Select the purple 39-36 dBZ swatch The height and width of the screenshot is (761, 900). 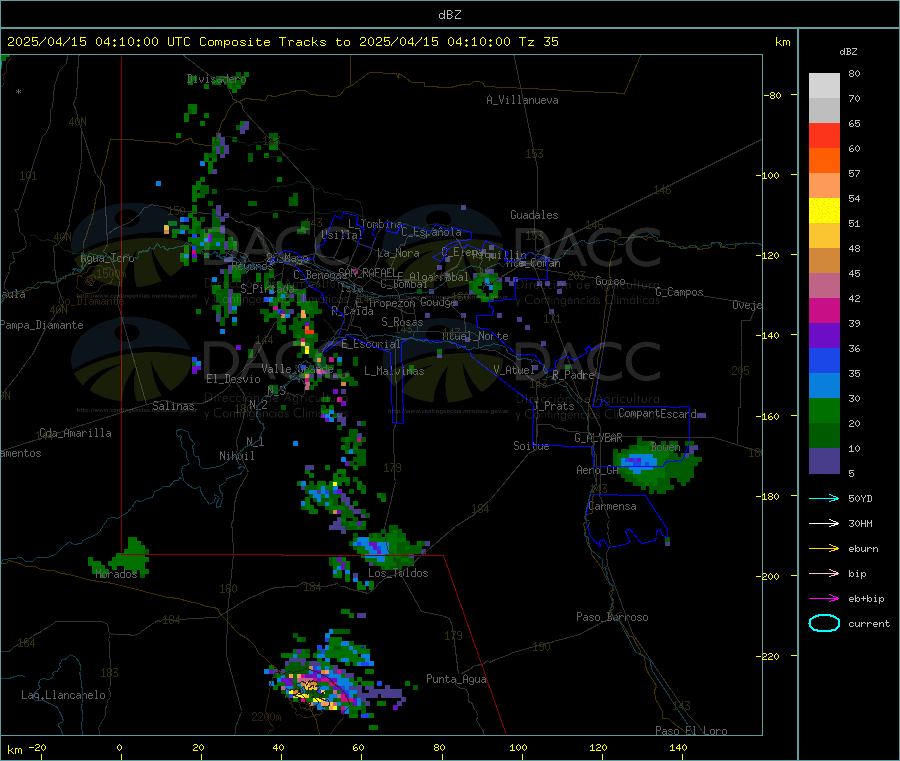point(824,336)
